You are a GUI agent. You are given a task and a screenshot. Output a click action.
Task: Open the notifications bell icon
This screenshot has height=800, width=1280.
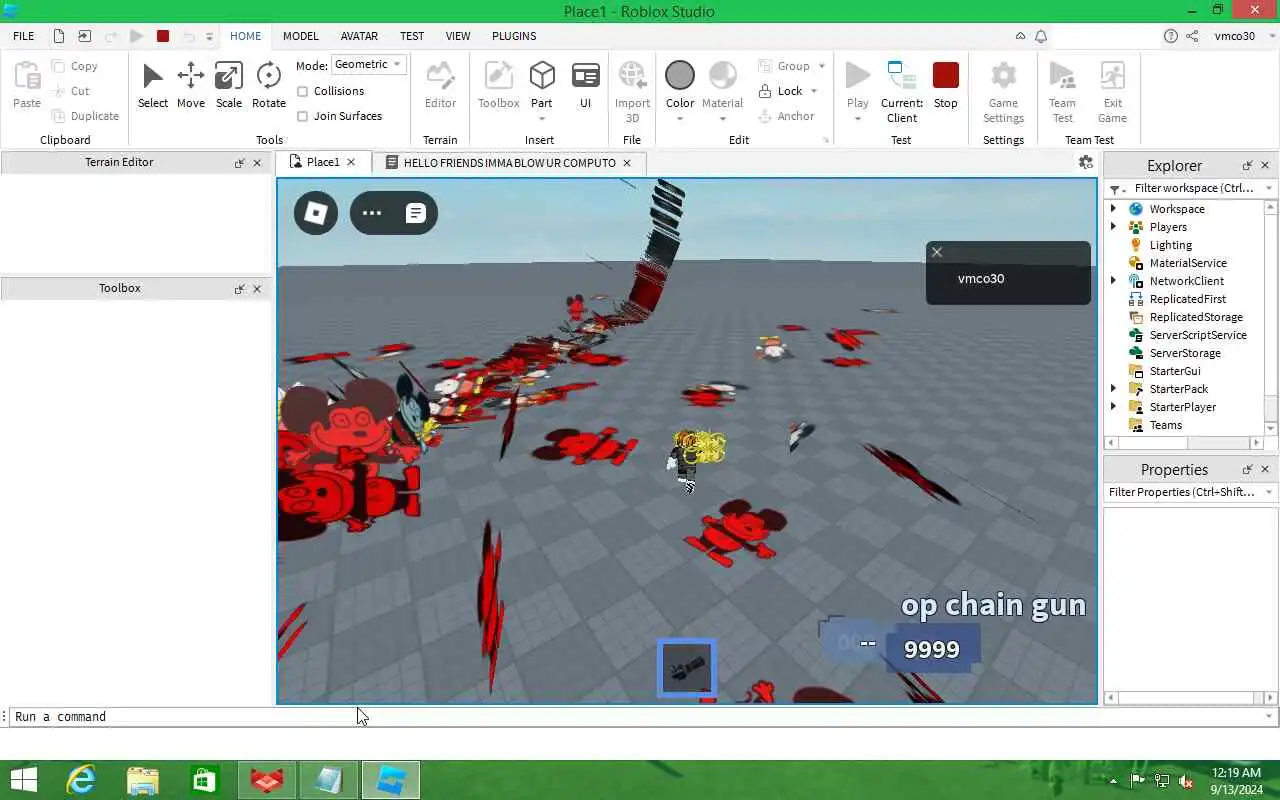pyautogui.click(x=1041, y=36)
